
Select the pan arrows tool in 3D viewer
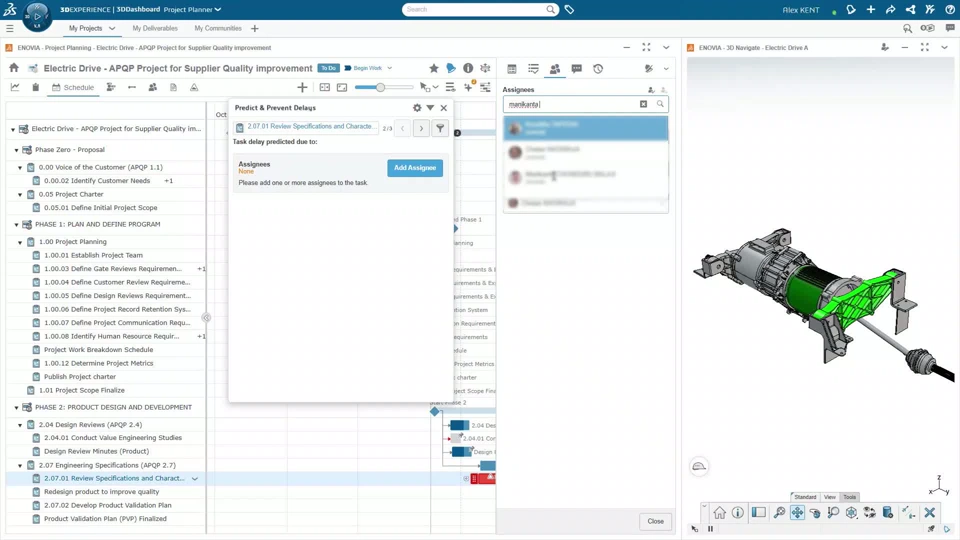(797, 512)
